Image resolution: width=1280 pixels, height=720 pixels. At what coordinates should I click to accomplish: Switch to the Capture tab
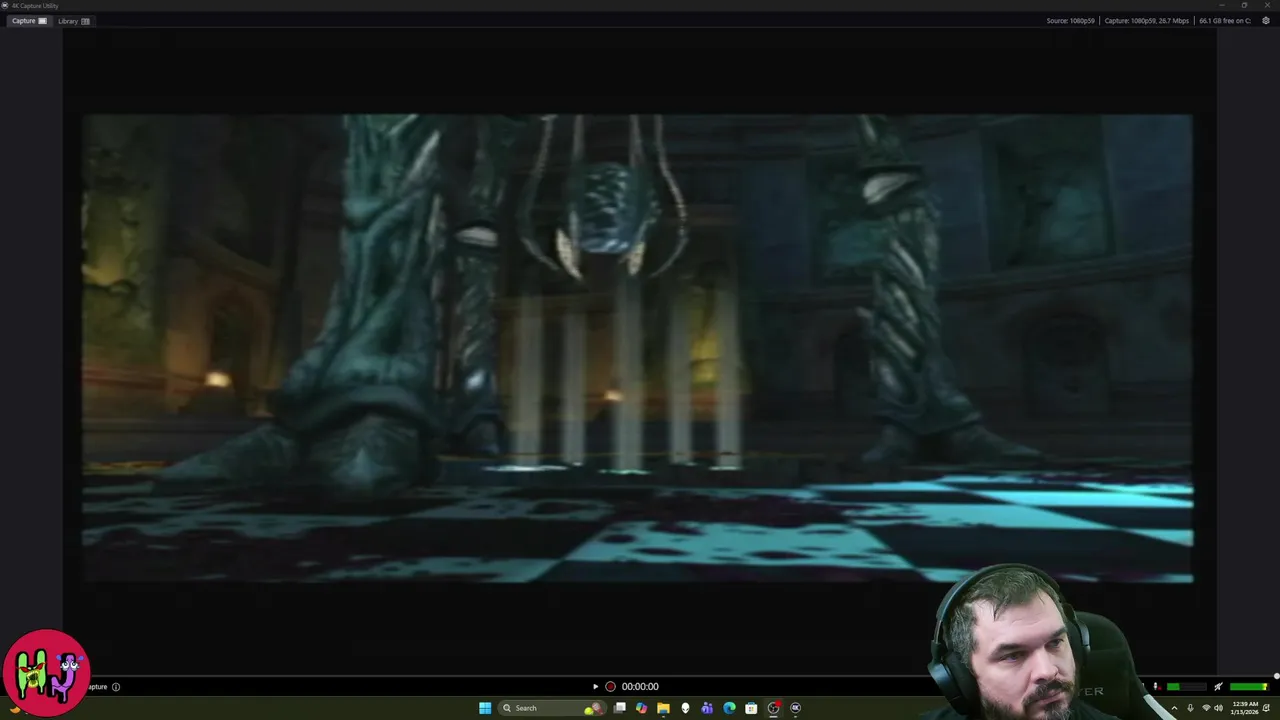coord(29,21)
